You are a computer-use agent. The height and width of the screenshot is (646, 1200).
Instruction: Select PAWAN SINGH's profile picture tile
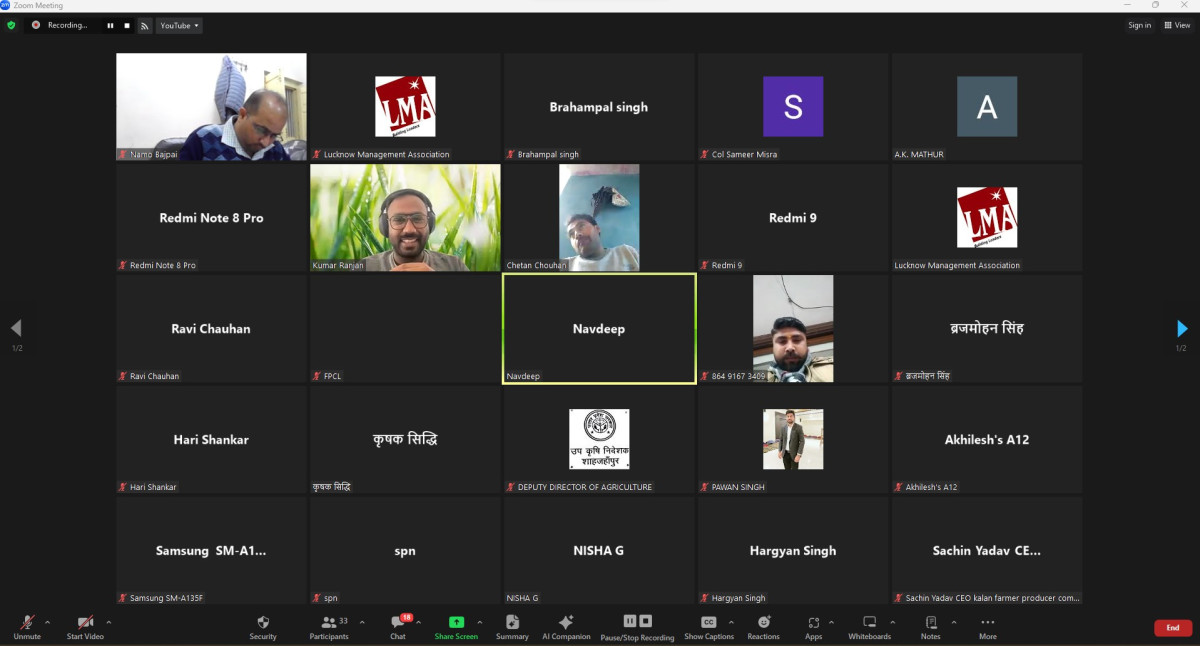[793, 440]
